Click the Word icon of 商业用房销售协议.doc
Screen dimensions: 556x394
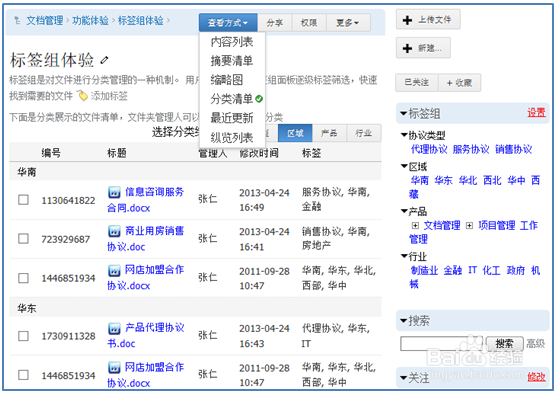(x=114, y=231)
